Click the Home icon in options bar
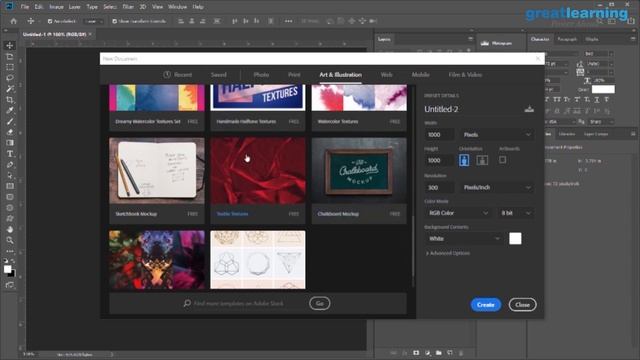 13,21
